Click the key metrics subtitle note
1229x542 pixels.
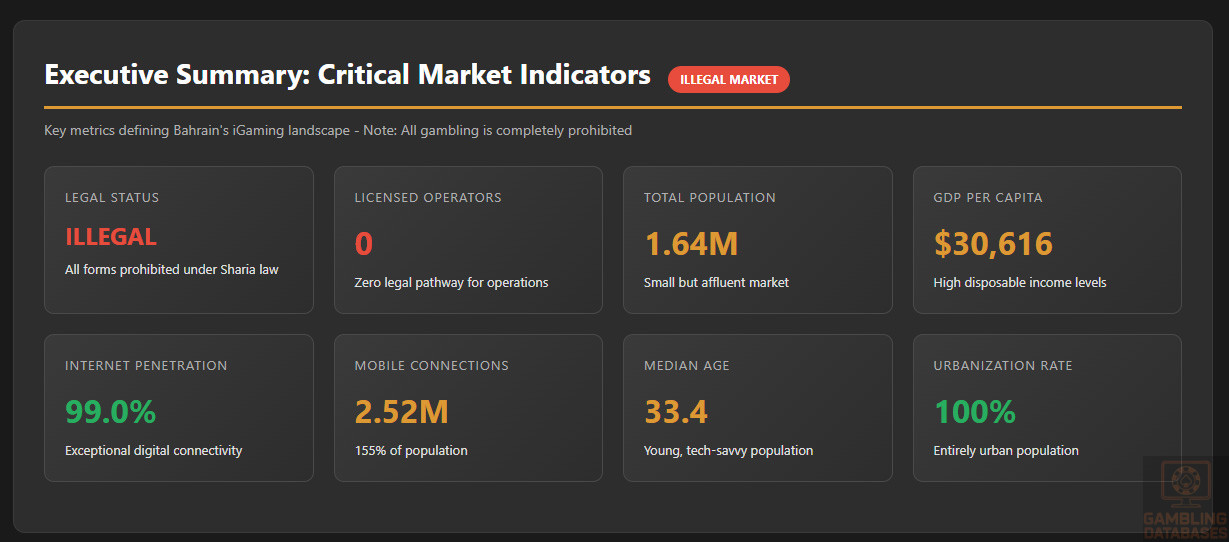point(338,130)
